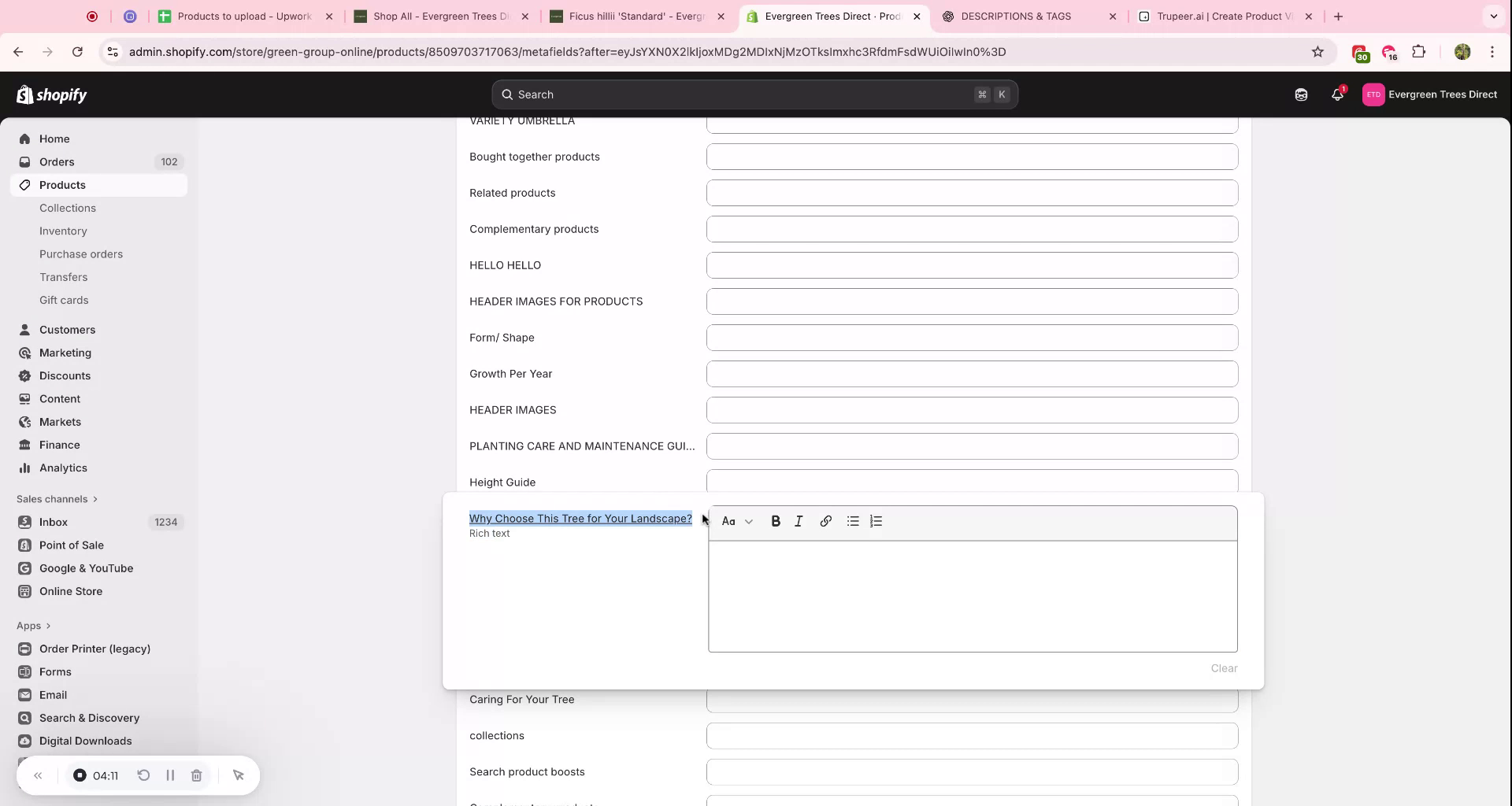This screenshot has height=806, width=1512.
Task: Select Collections in the sidebar
Action: click(68, 208)
